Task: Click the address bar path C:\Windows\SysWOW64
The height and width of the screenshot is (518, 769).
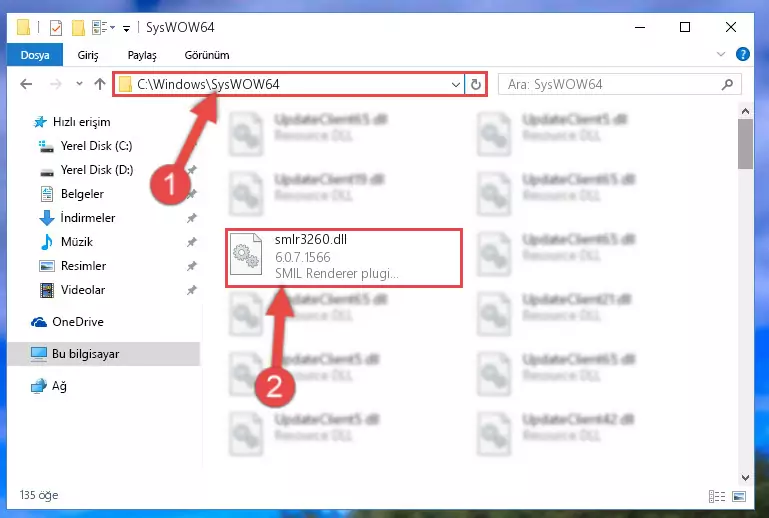Action: pos(208,84)
